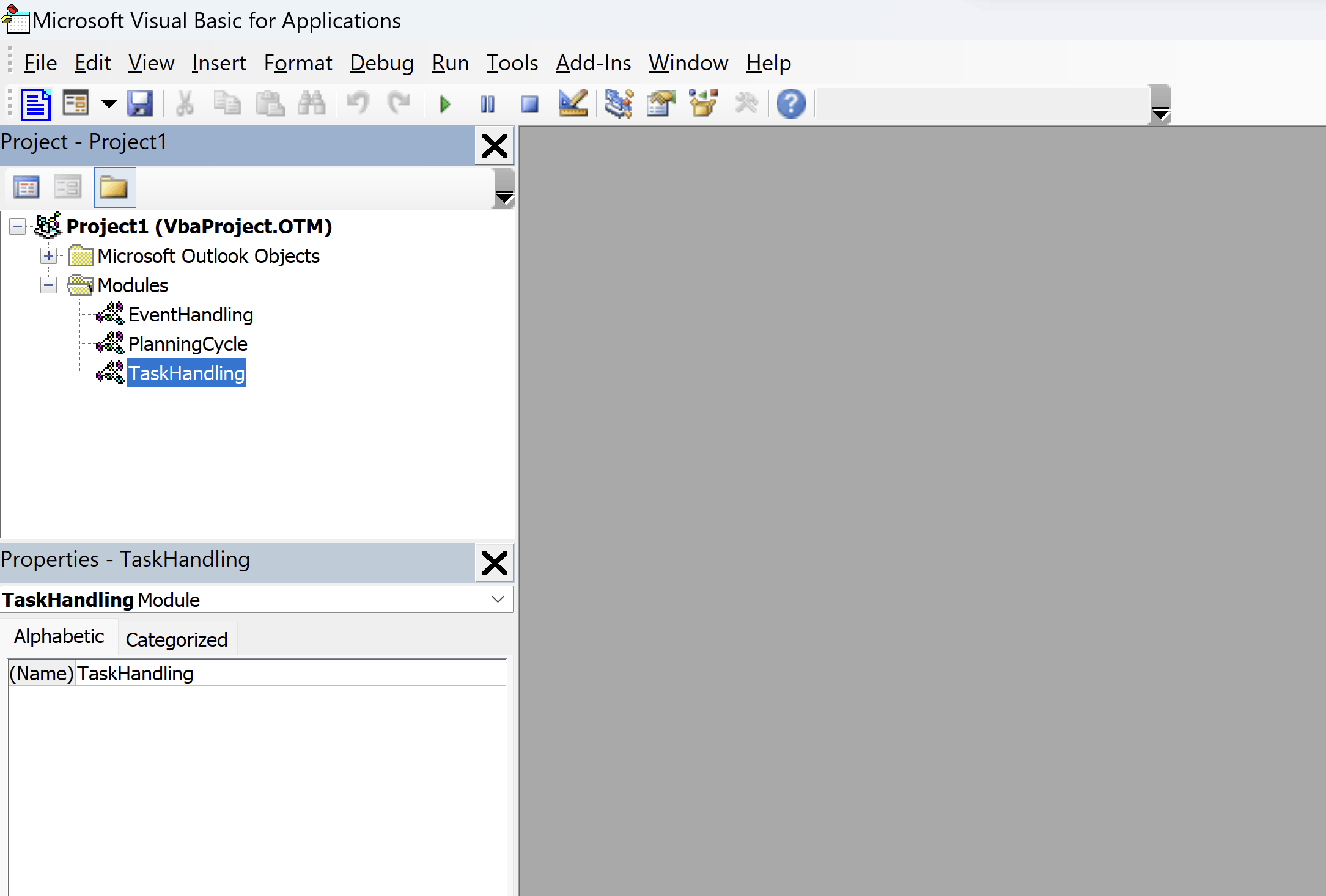
Task: Open the Edit menu
Action: [x=93, y=63]
